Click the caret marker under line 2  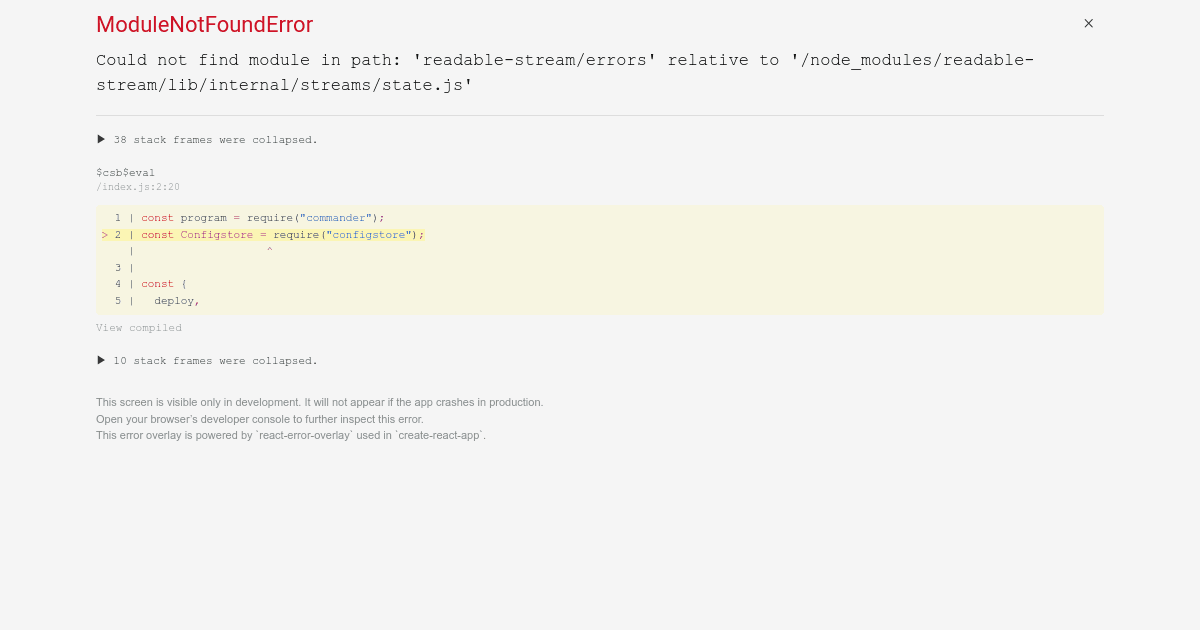click(x=268, y=250)
